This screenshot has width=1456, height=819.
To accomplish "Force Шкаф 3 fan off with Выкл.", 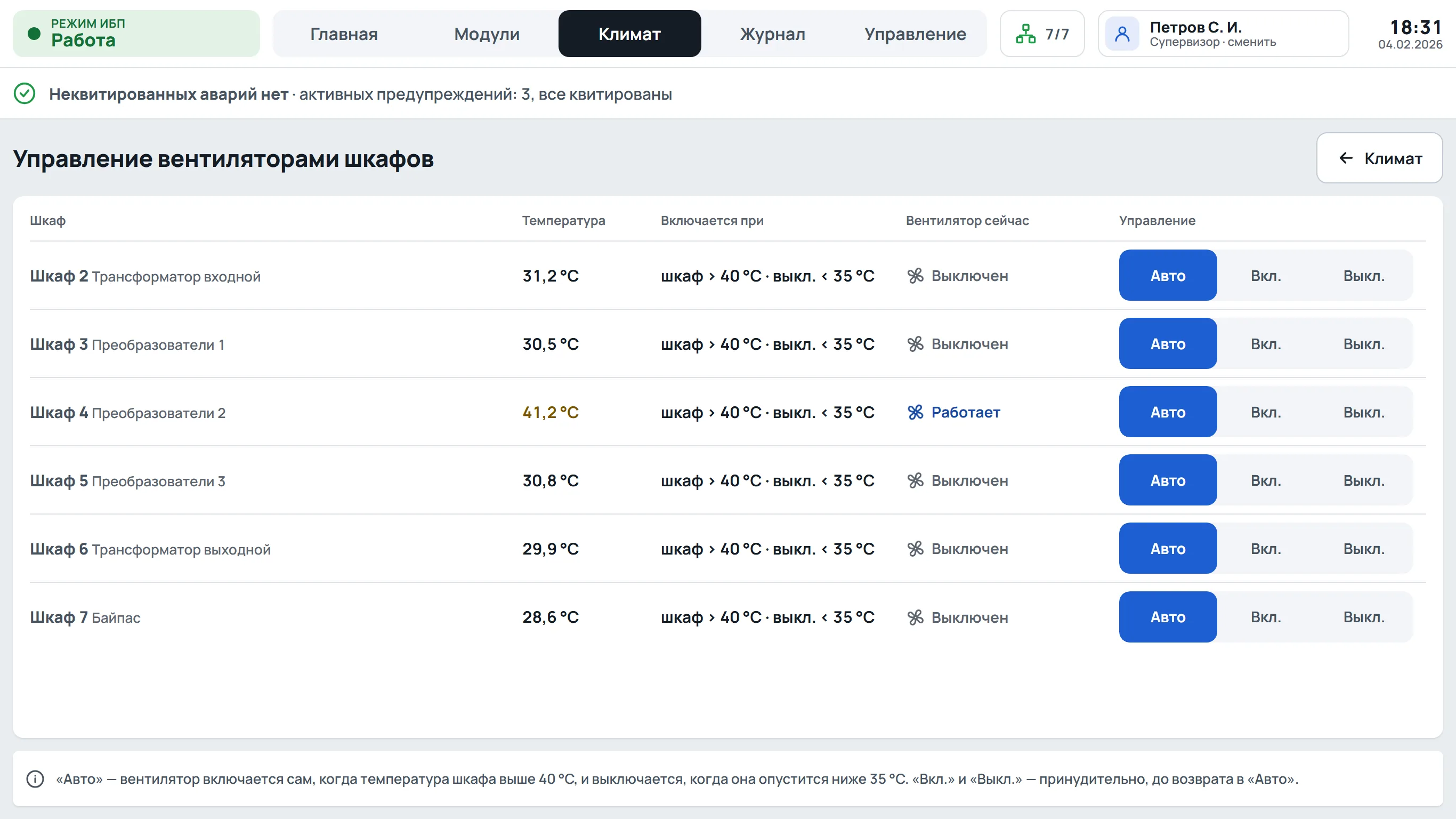I will 1364,344.
